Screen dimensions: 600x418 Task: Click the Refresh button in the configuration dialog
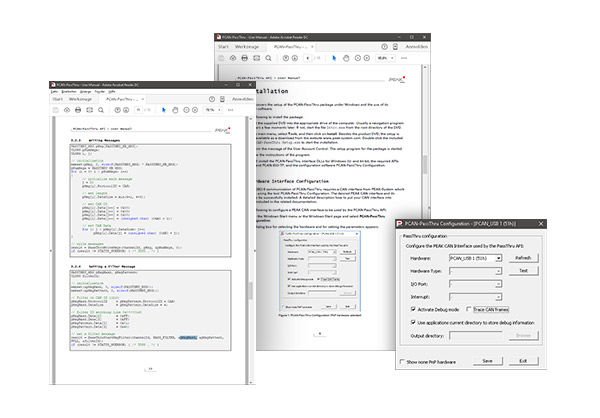pyautogui.click(x=523, y=258)
